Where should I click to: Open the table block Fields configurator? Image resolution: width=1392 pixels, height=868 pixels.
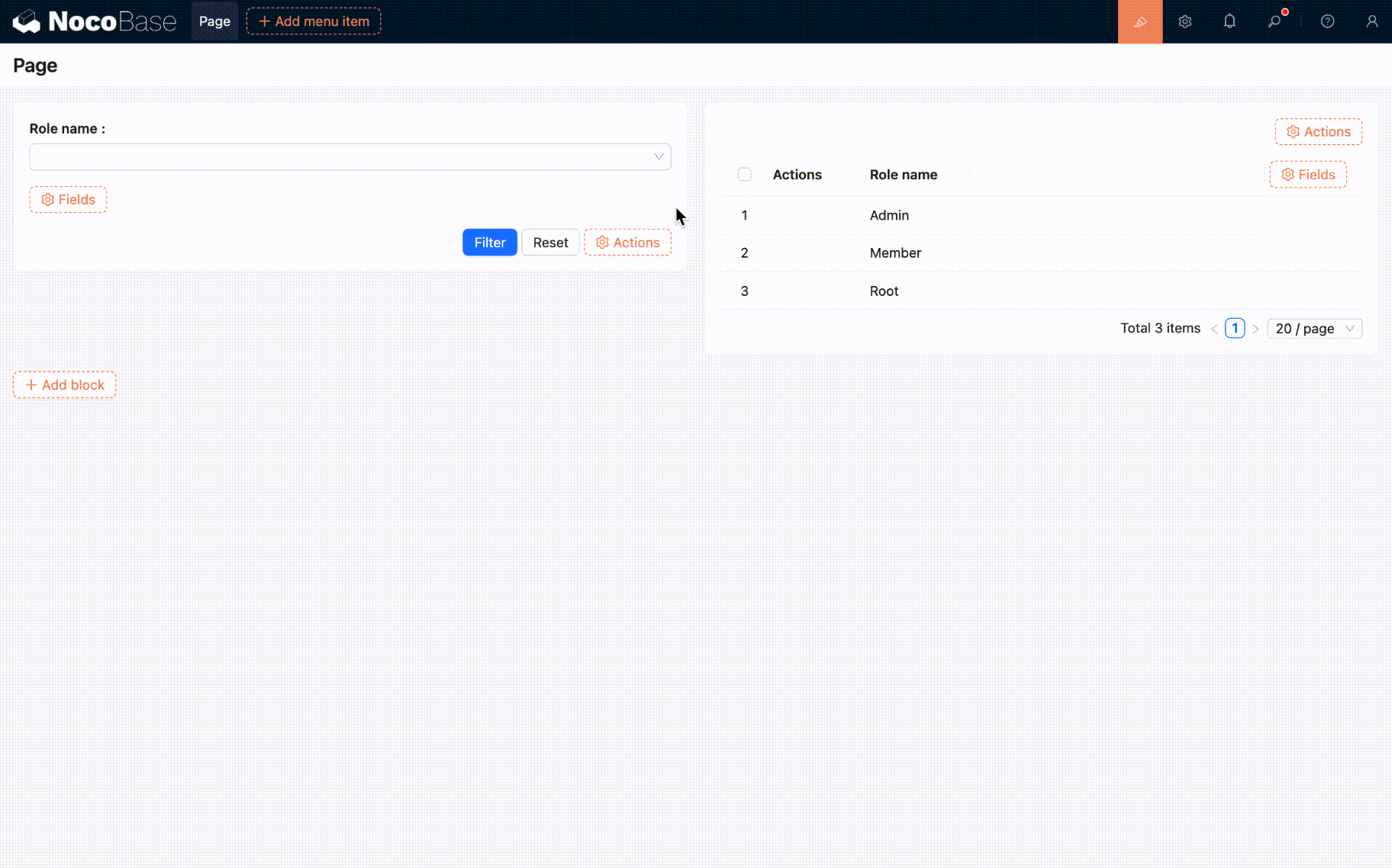coord(1307,175)
